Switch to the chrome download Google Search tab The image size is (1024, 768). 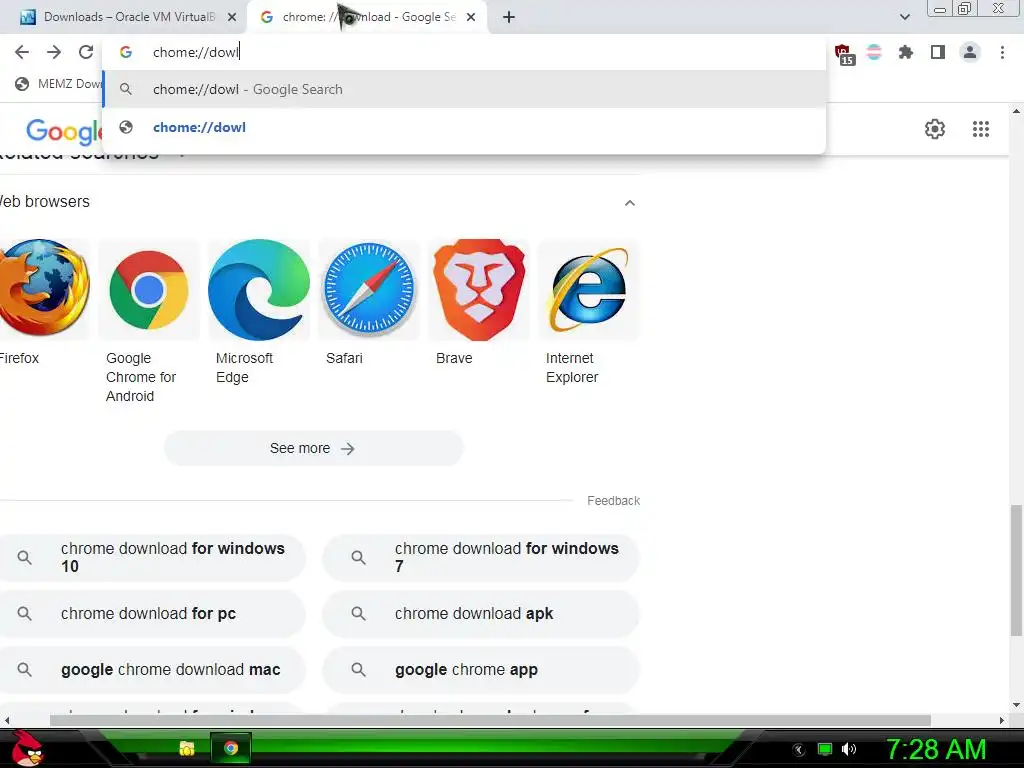click(369, 18)
